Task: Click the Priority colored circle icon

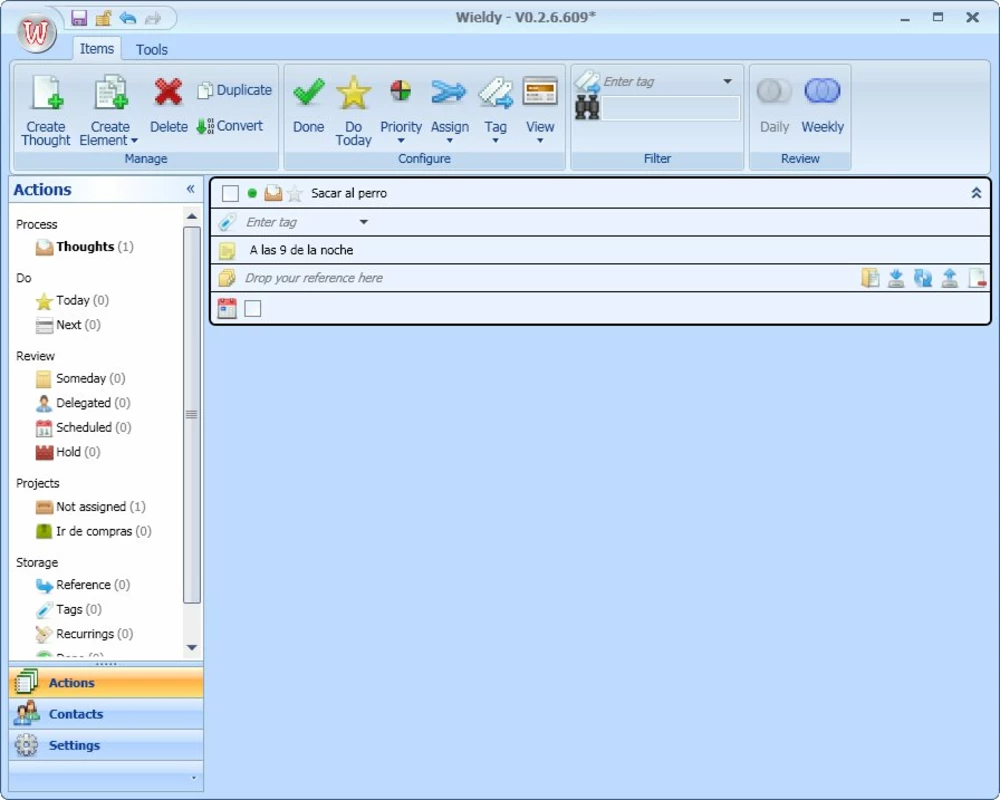Action: [401, 91]
